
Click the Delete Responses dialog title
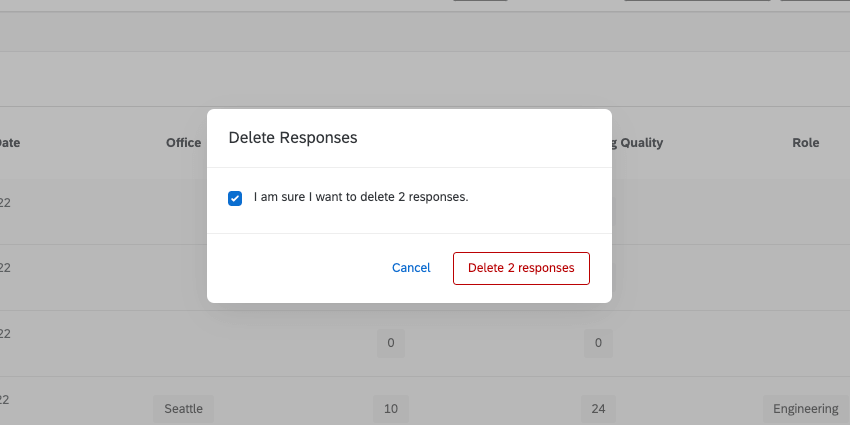tap(293, 138)
